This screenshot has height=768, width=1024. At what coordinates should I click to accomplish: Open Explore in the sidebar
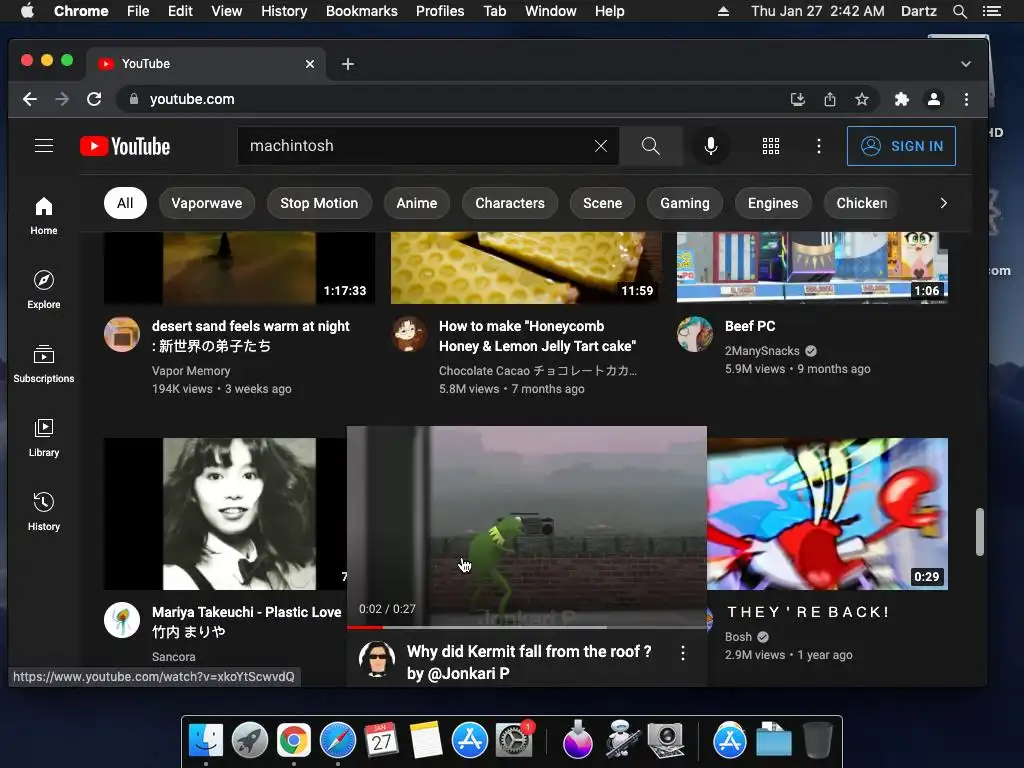pos(44,289)
